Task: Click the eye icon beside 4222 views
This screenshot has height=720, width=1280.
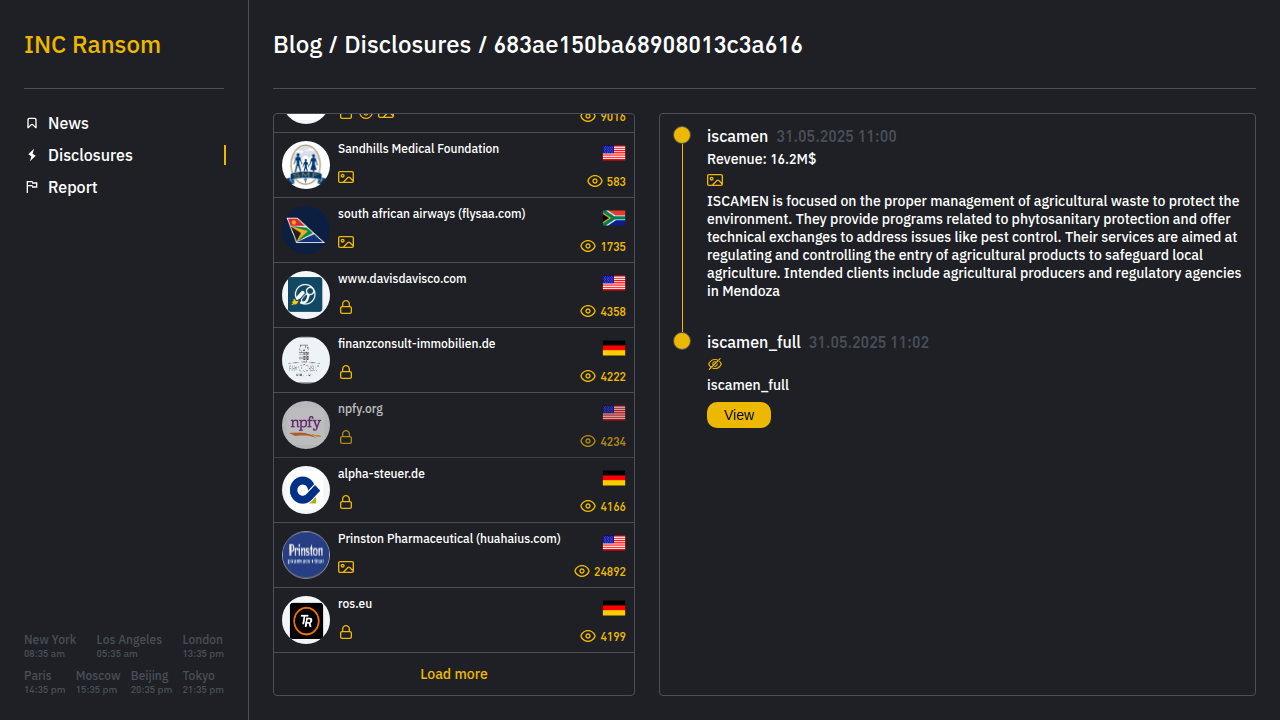Action: [x=588, y=376]
